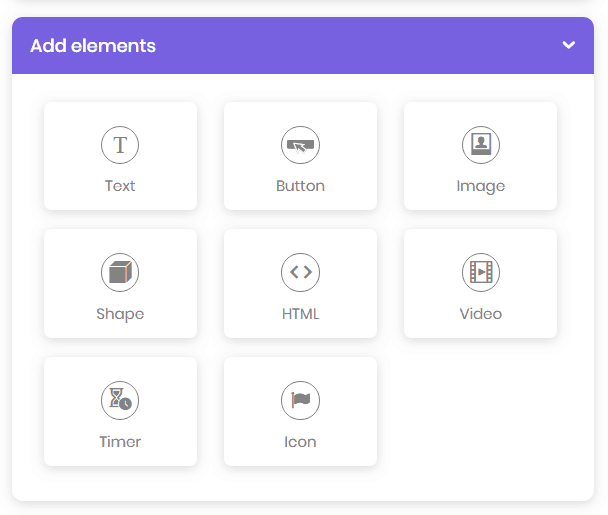Click the HTML label
This screenshot has height=515, width=608.
point(300,314)
